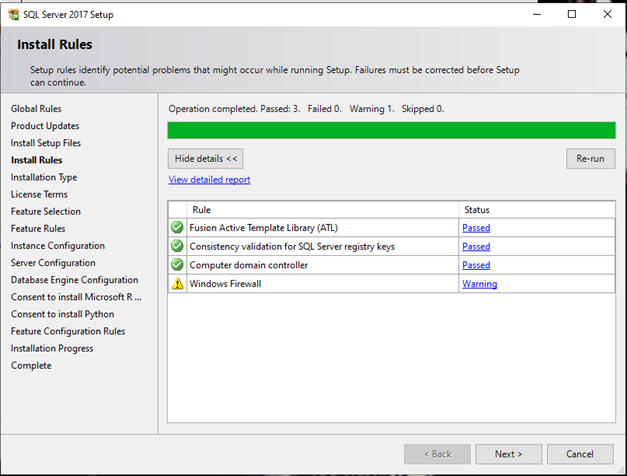Viewport: 627px width, 476px height.
Task: Open Passed status link for Fusion ATL
Action: tap(475, 228)
